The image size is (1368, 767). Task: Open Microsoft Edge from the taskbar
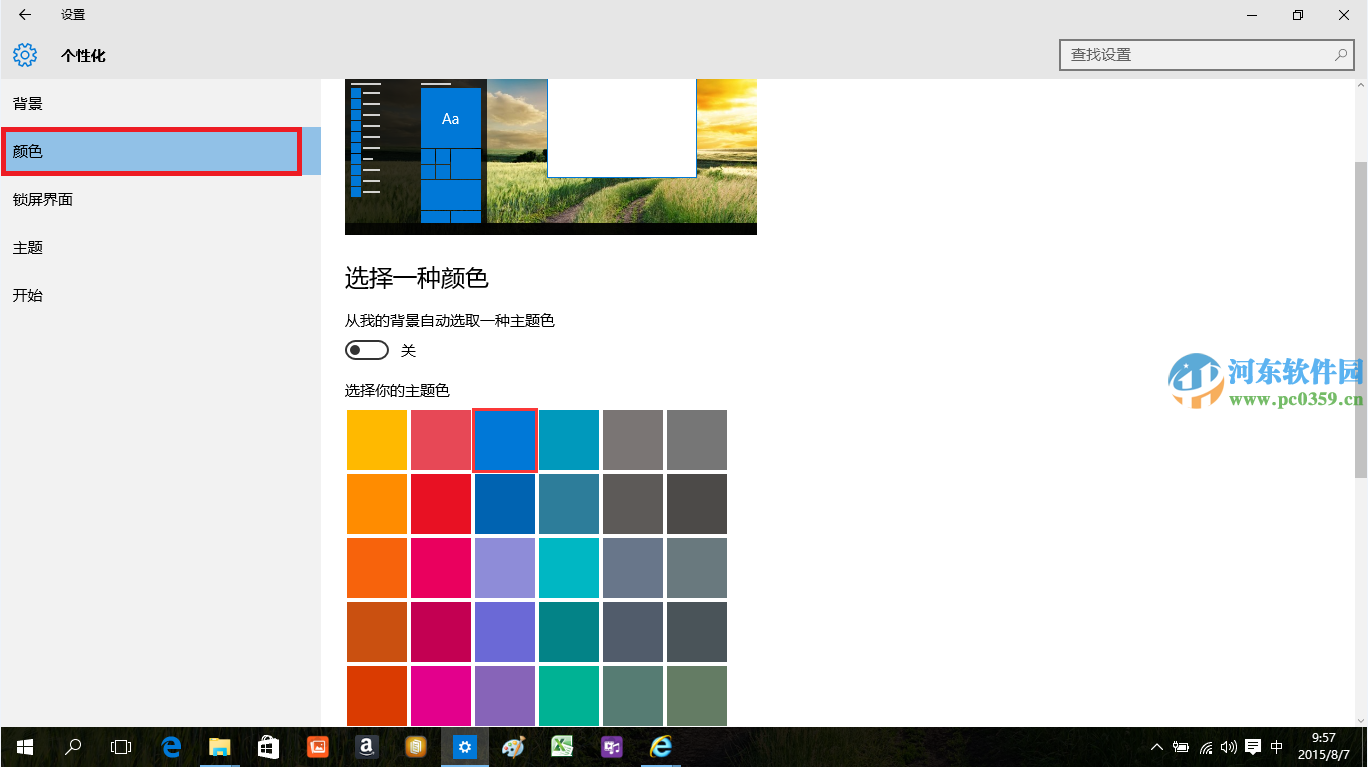171,746
